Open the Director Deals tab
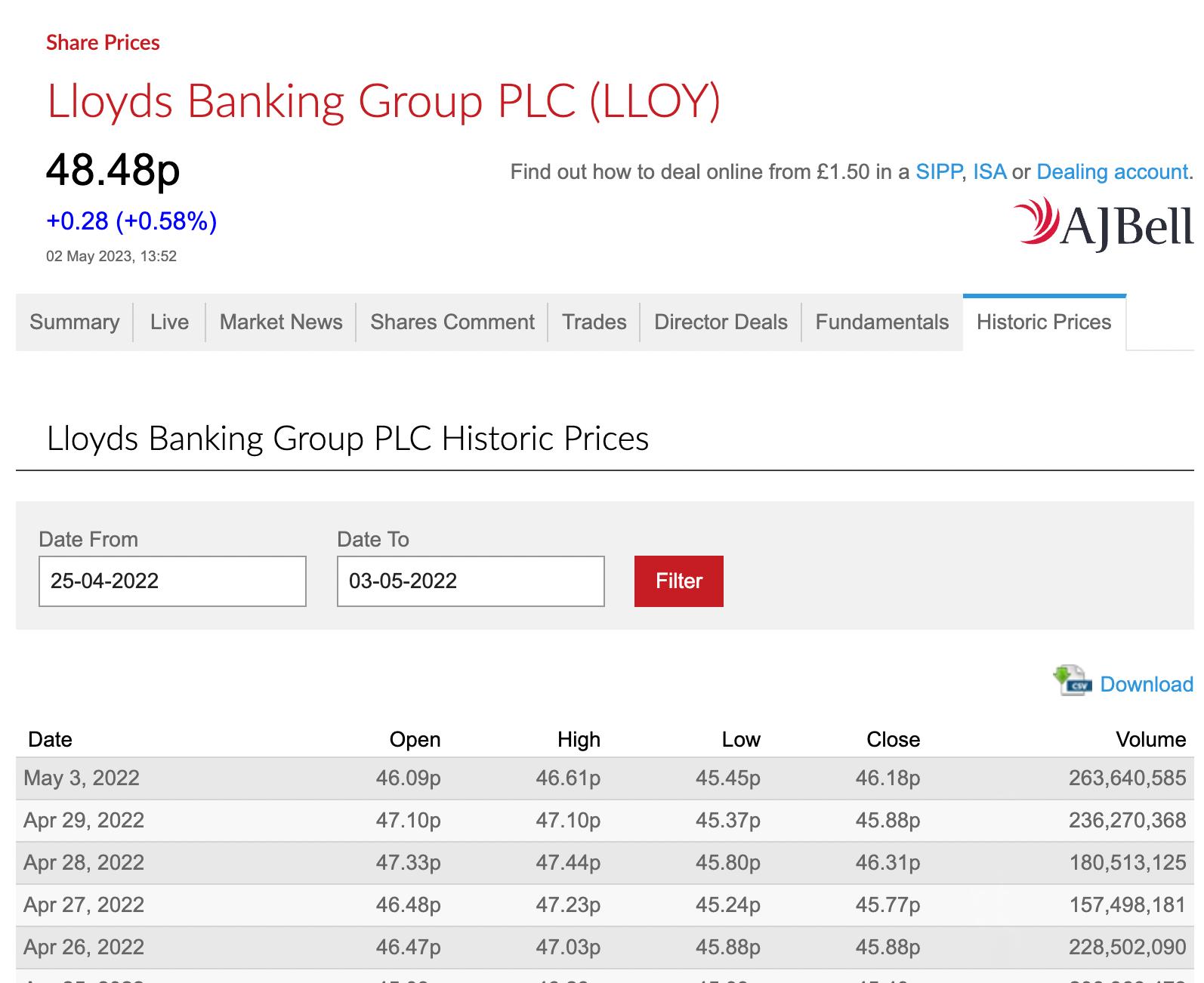 click(x=721, y=322)
